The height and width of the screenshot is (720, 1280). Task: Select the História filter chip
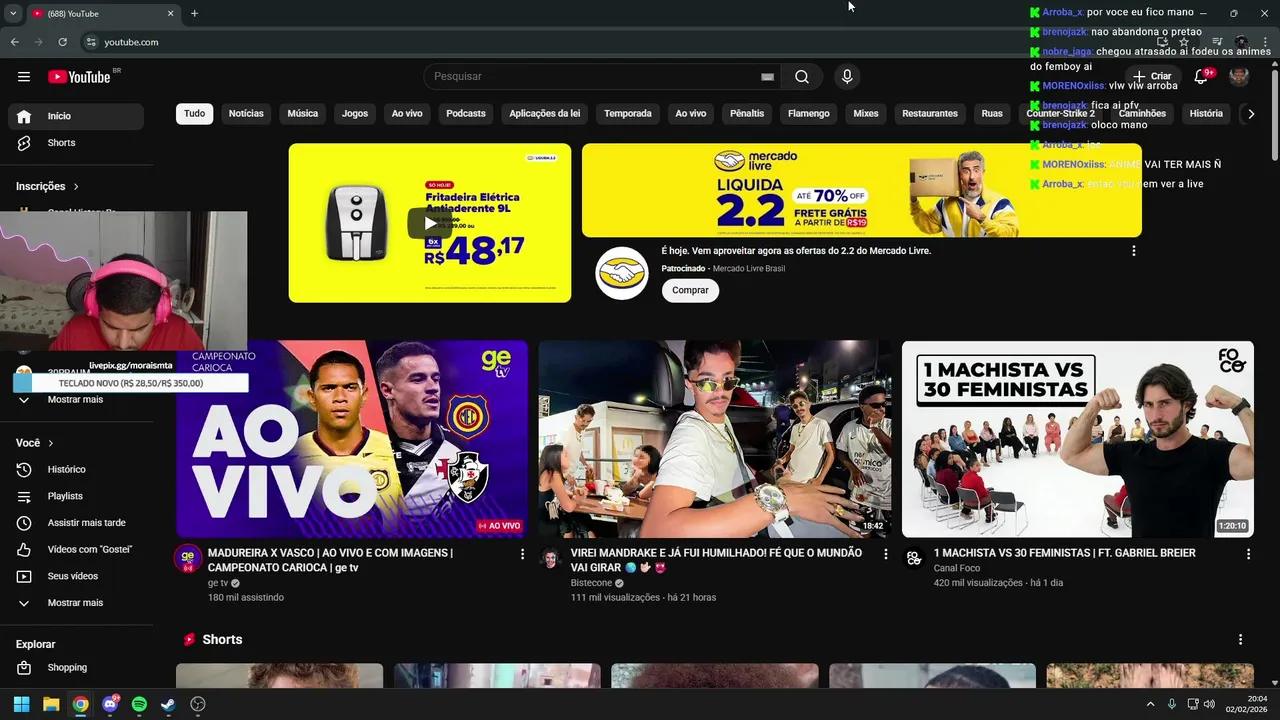click(1206, 114)
